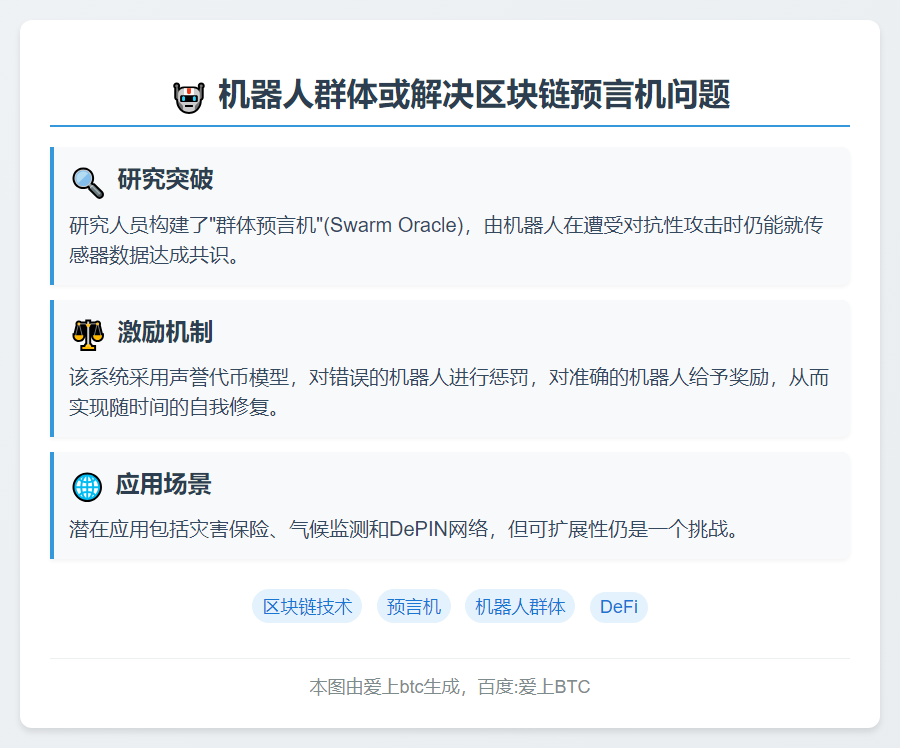
Task: Click the blue left border of 激励机制 card
Action: coord(52,368)
